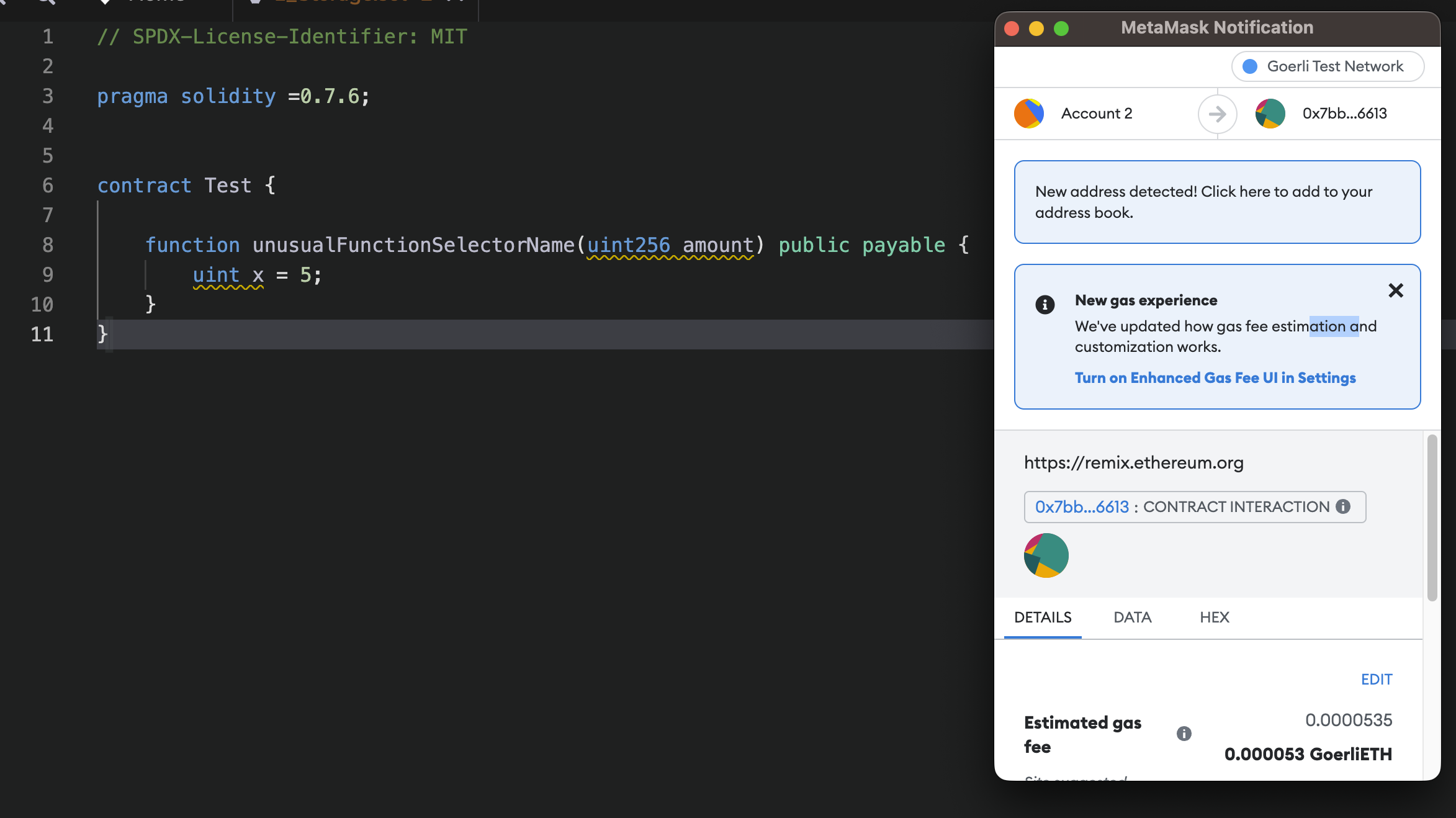Click the 0x7bb...6613 recipient address text

point(1344,114)
